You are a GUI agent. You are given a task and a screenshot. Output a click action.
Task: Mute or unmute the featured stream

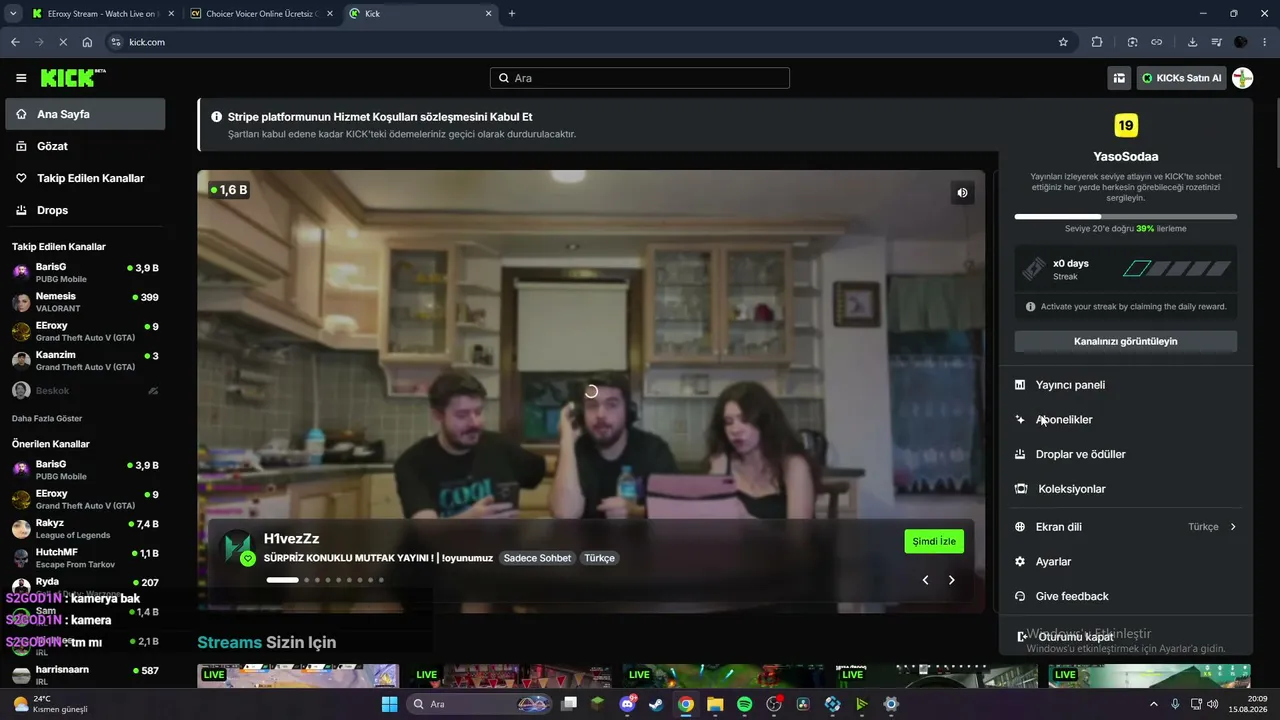tap(962, 193)
